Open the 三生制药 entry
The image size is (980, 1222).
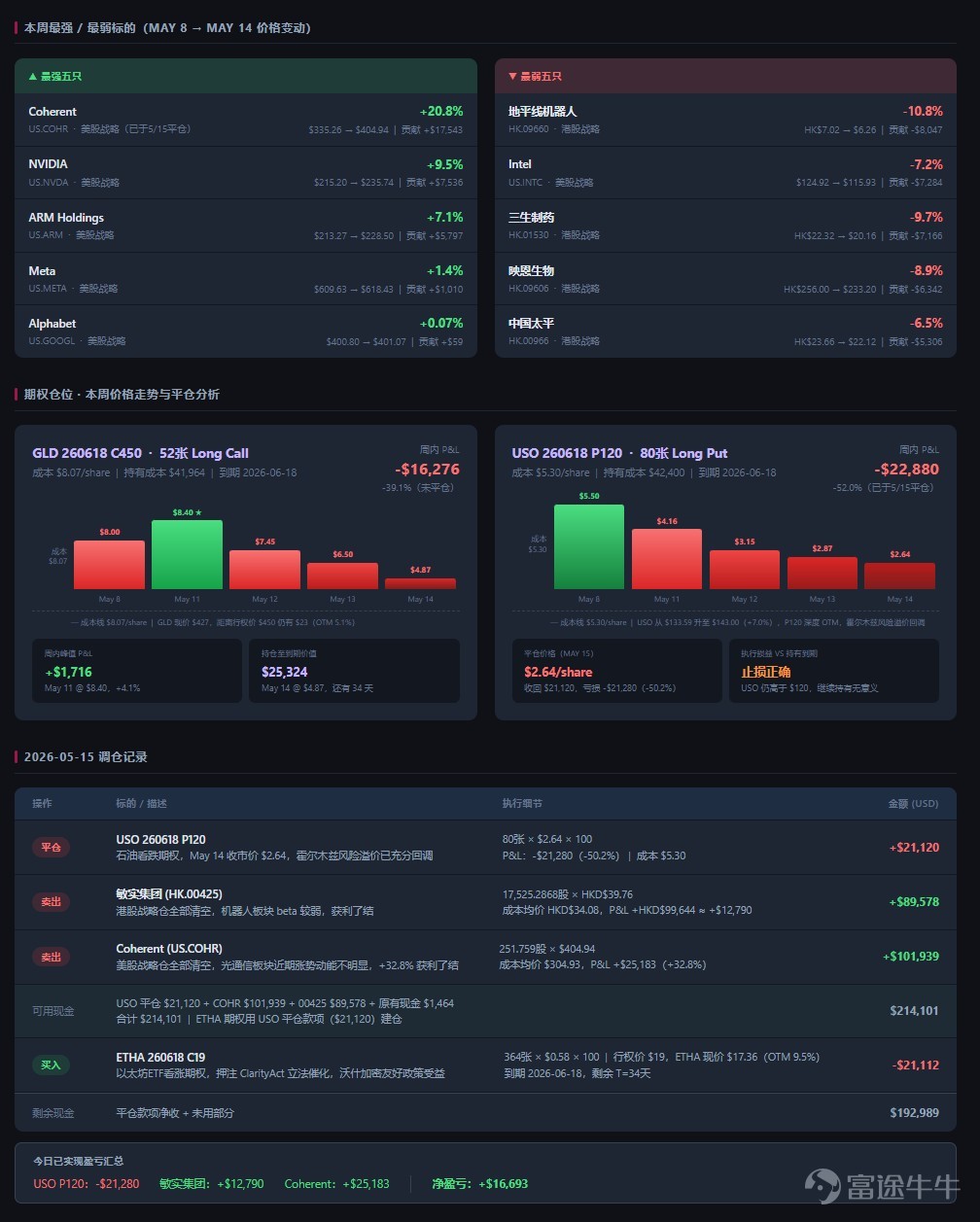pos(725,226)
